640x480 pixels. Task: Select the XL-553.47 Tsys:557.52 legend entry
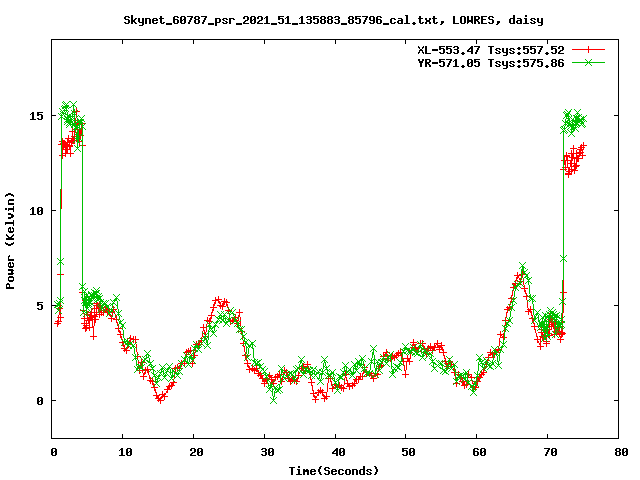[x=491, y=50]
